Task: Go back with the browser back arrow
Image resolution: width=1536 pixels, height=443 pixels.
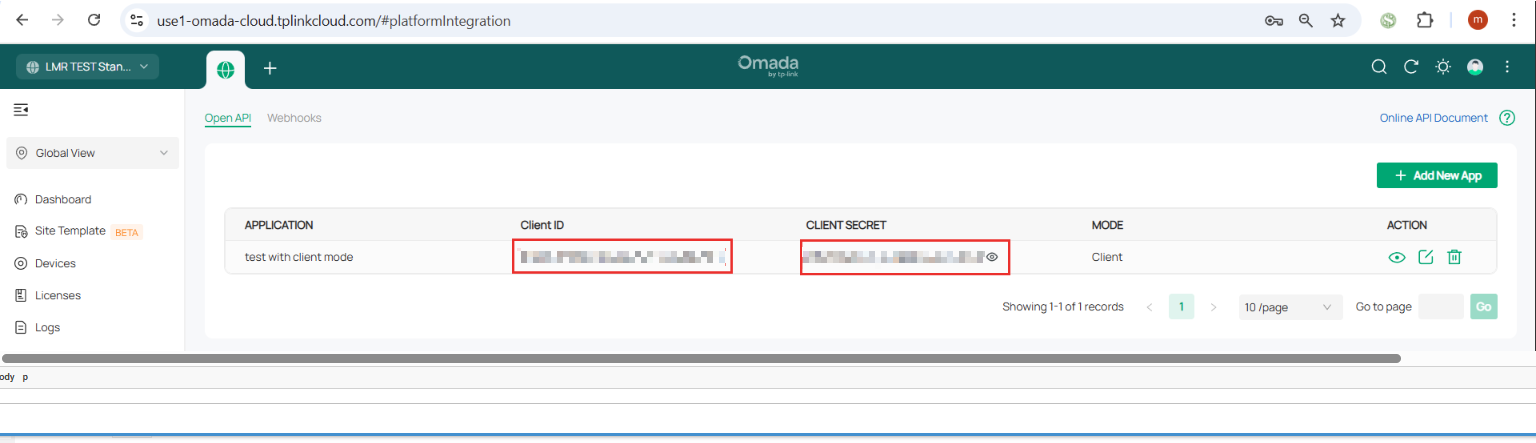Action: point(22,20)
